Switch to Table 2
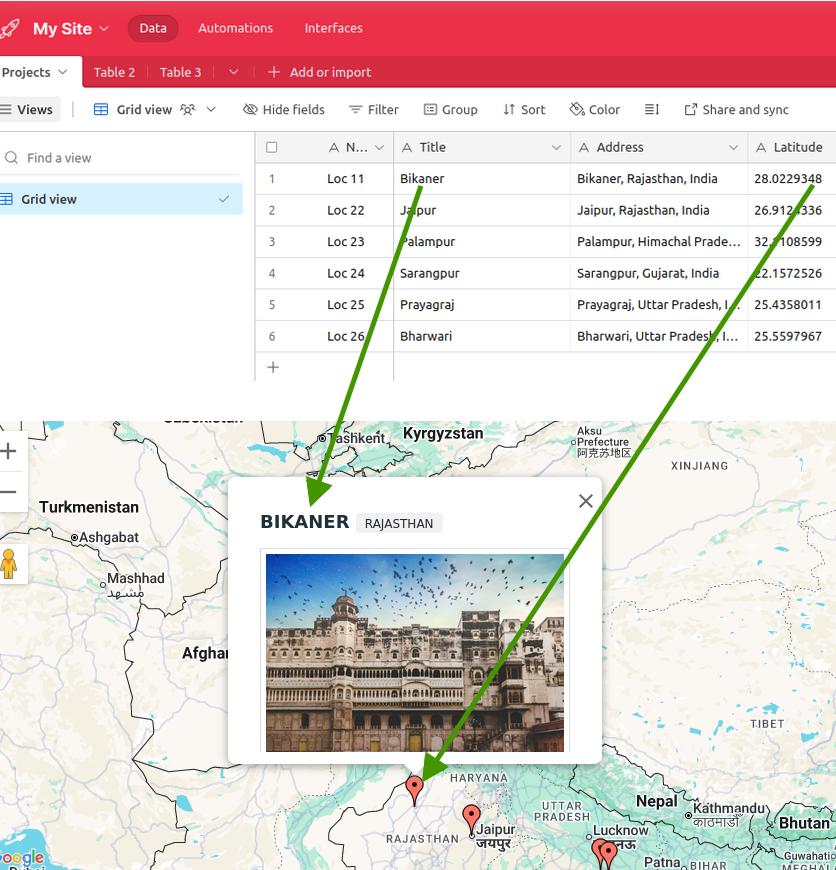 tap(114, 72)
